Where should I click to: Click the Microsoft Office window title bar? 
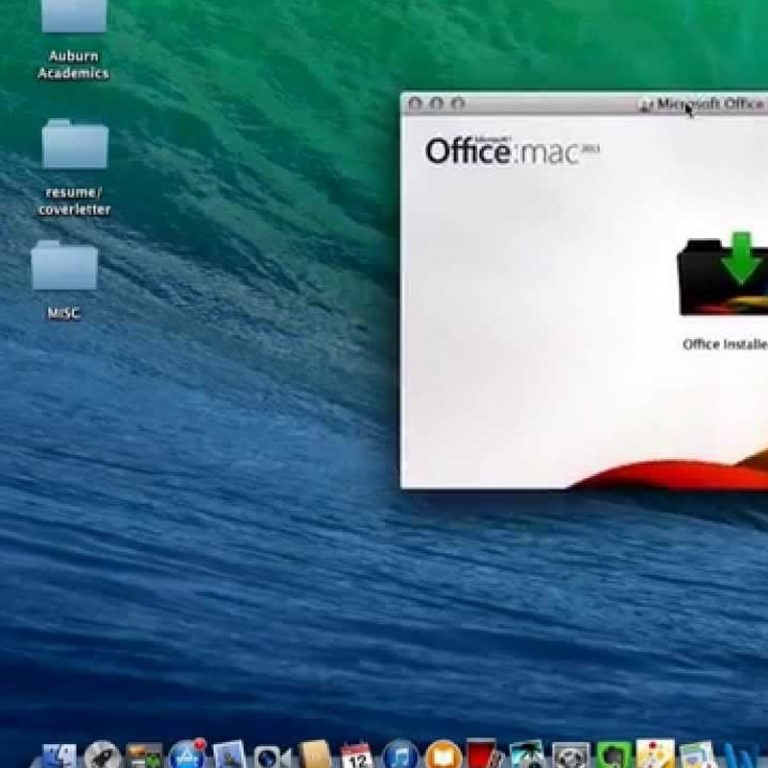click(550, 103)
